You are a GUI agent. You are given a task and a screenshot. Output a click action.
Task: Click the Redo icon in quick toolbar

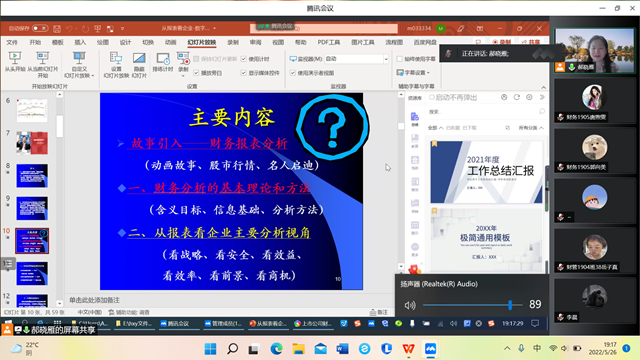pyautogui.click(x=85, y=29)
